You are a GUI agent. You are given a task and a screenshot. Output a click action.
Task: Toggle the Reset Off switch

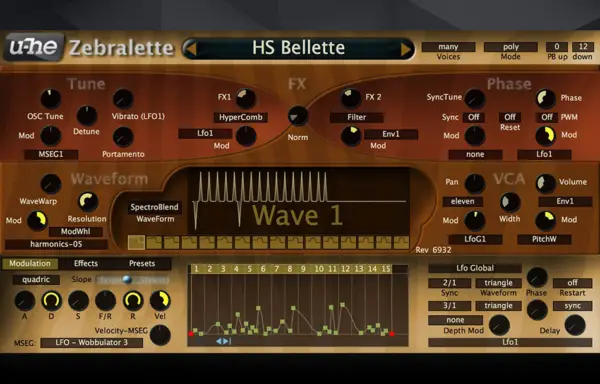click(510, 117)
